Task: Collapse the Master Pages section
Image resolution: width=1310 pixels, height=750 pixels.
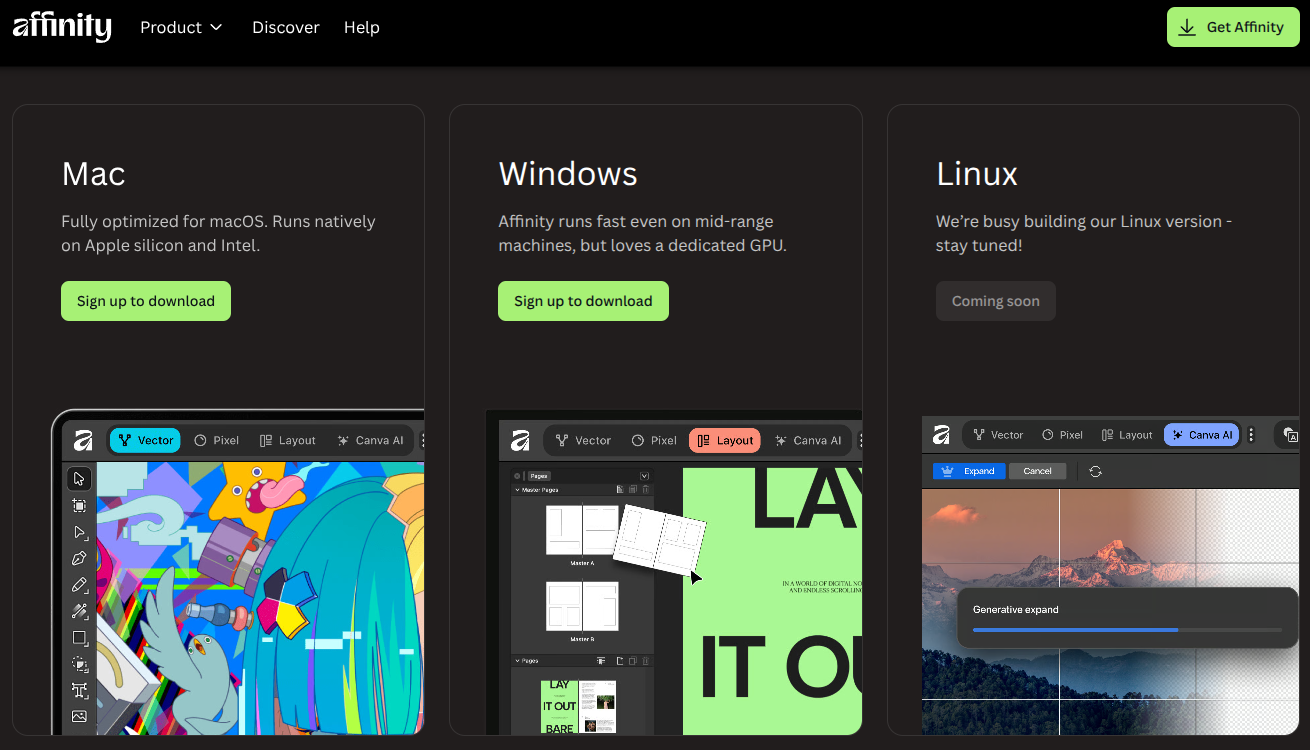Action: point(517,490)
